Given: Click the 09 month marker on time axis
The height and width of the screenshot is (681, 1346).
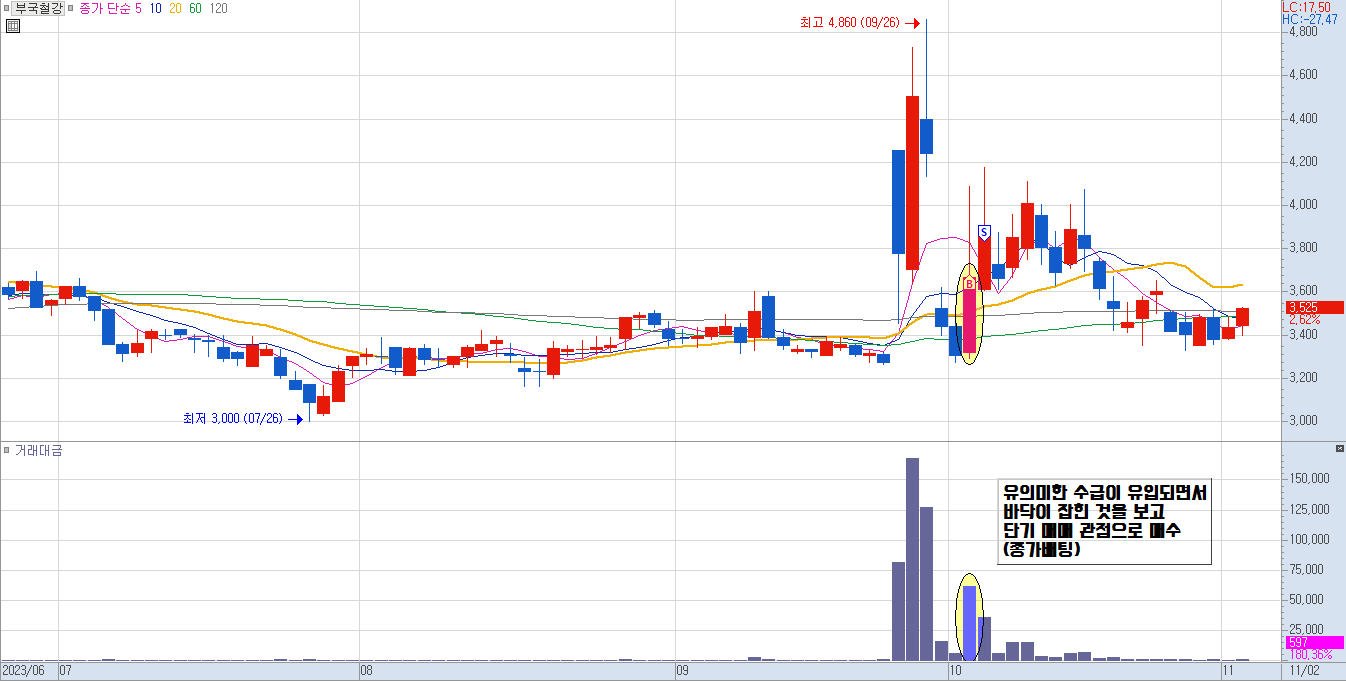Looking at the screenshot, I should click(x=684, y=669).
